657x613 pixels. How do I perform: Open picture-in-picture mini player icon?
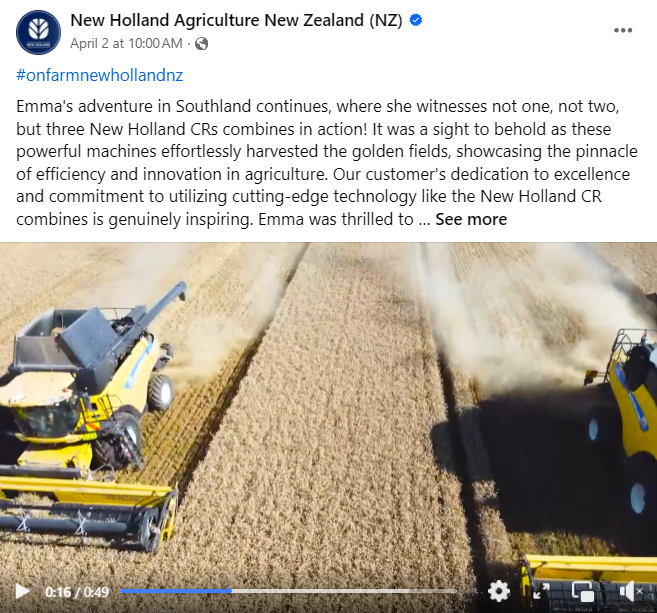[583, 591]
